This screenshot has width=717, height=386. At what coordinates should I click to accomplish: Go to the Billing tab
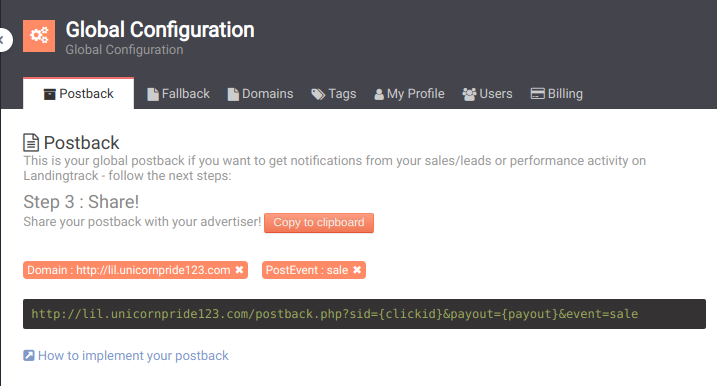[x=556, y=94]
